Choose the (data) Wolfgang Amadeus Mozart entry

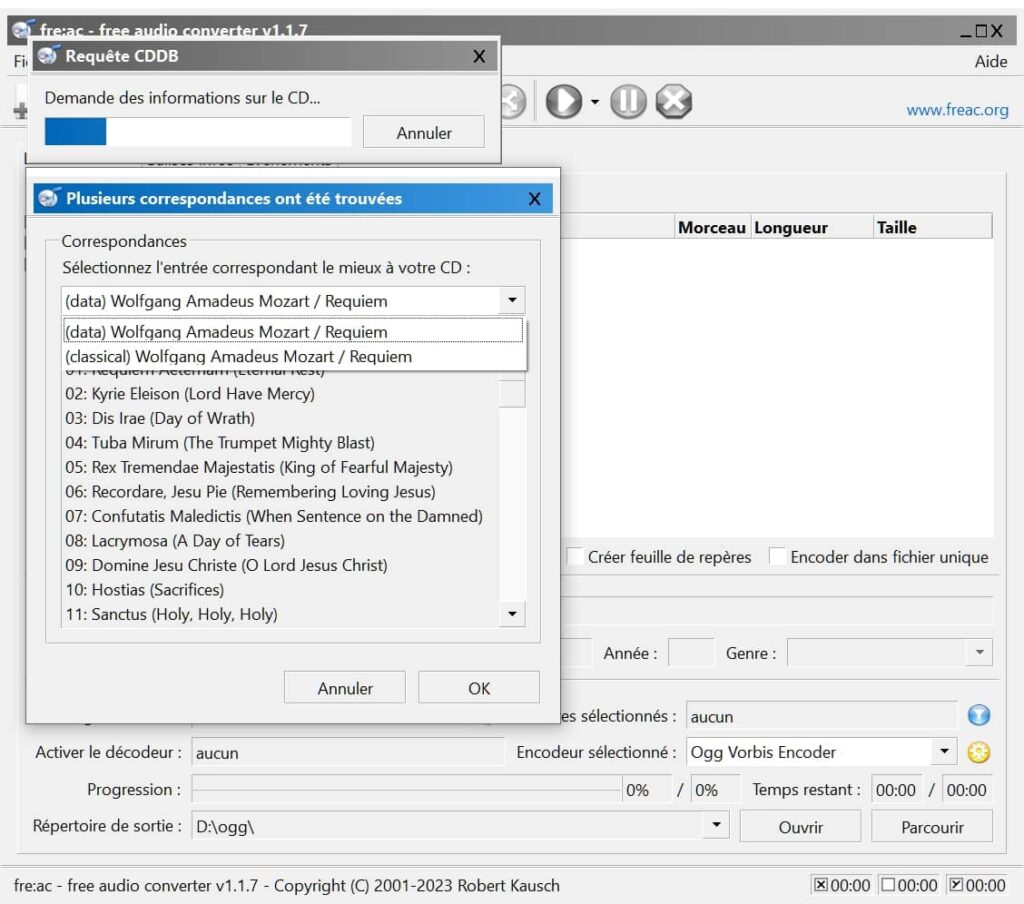(293, 331)
